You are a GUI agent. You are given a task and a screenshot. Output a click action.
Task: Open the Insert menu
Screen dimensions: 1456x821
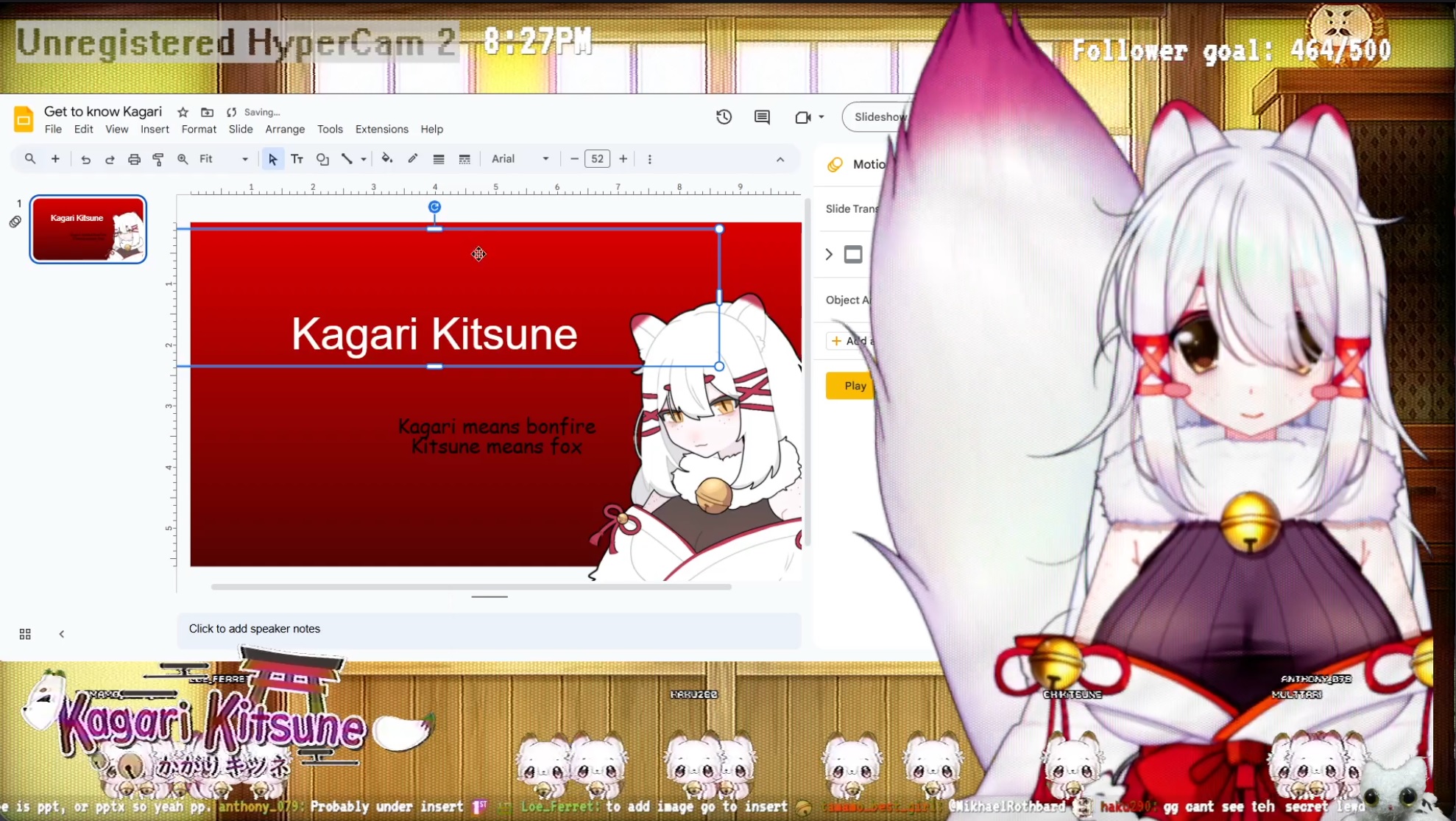click(x=155, y=130)
